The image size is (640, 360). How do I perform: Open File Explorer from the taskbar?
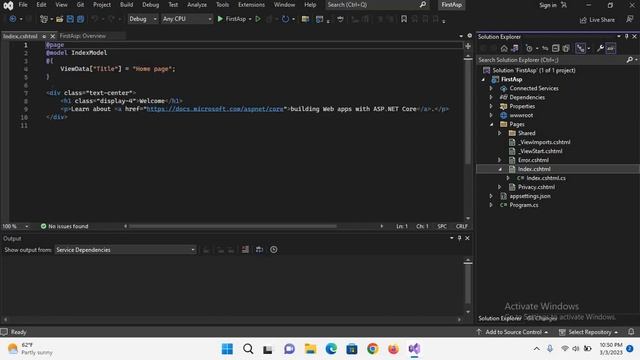point(311,349)
